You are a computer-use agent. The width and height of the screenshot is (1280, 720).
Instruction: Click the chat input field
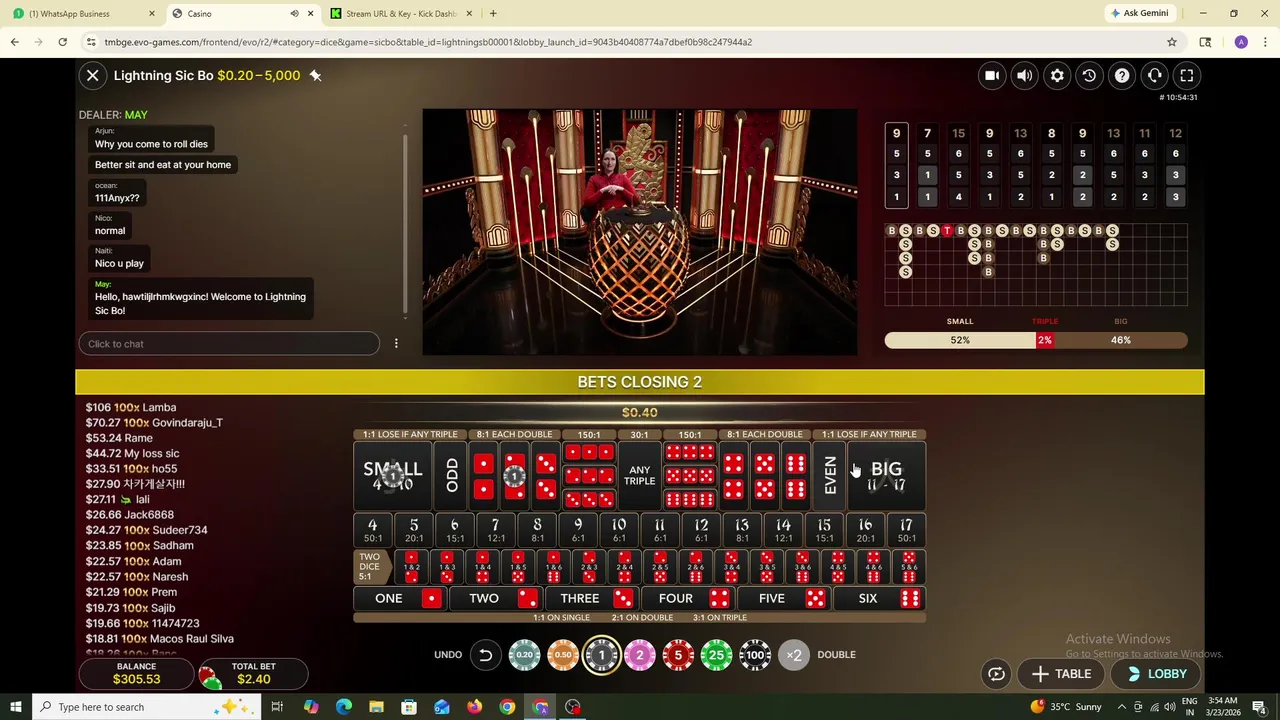(229, 343)
